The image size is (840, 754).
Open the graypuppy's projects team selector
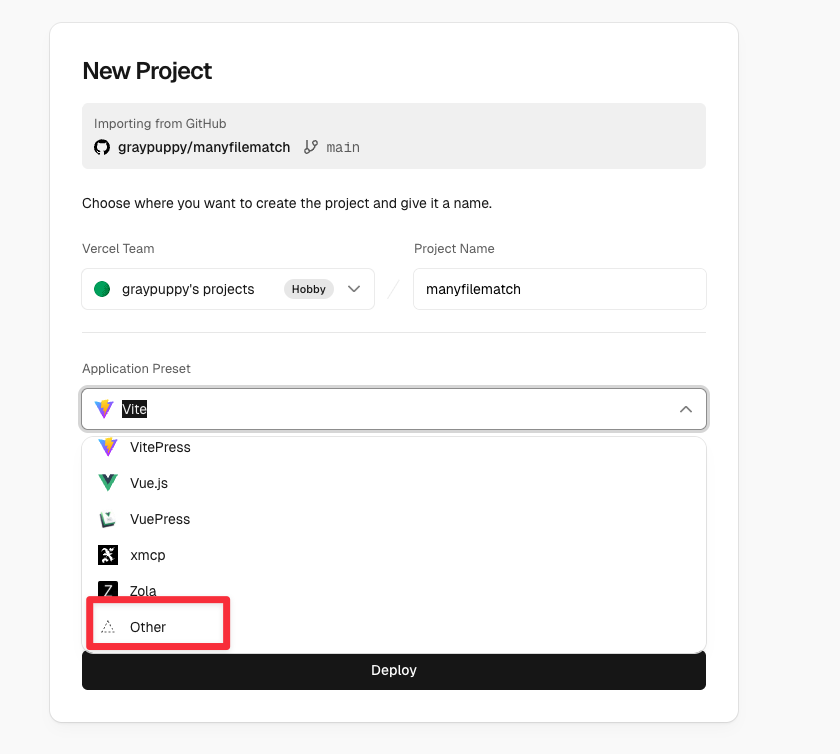pyautogui.click(x=188, y=289)
